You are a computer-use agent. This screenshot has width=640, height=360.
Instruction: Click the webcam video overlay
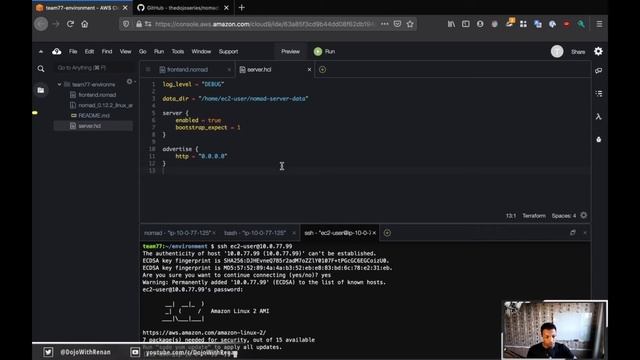(554, 330)
